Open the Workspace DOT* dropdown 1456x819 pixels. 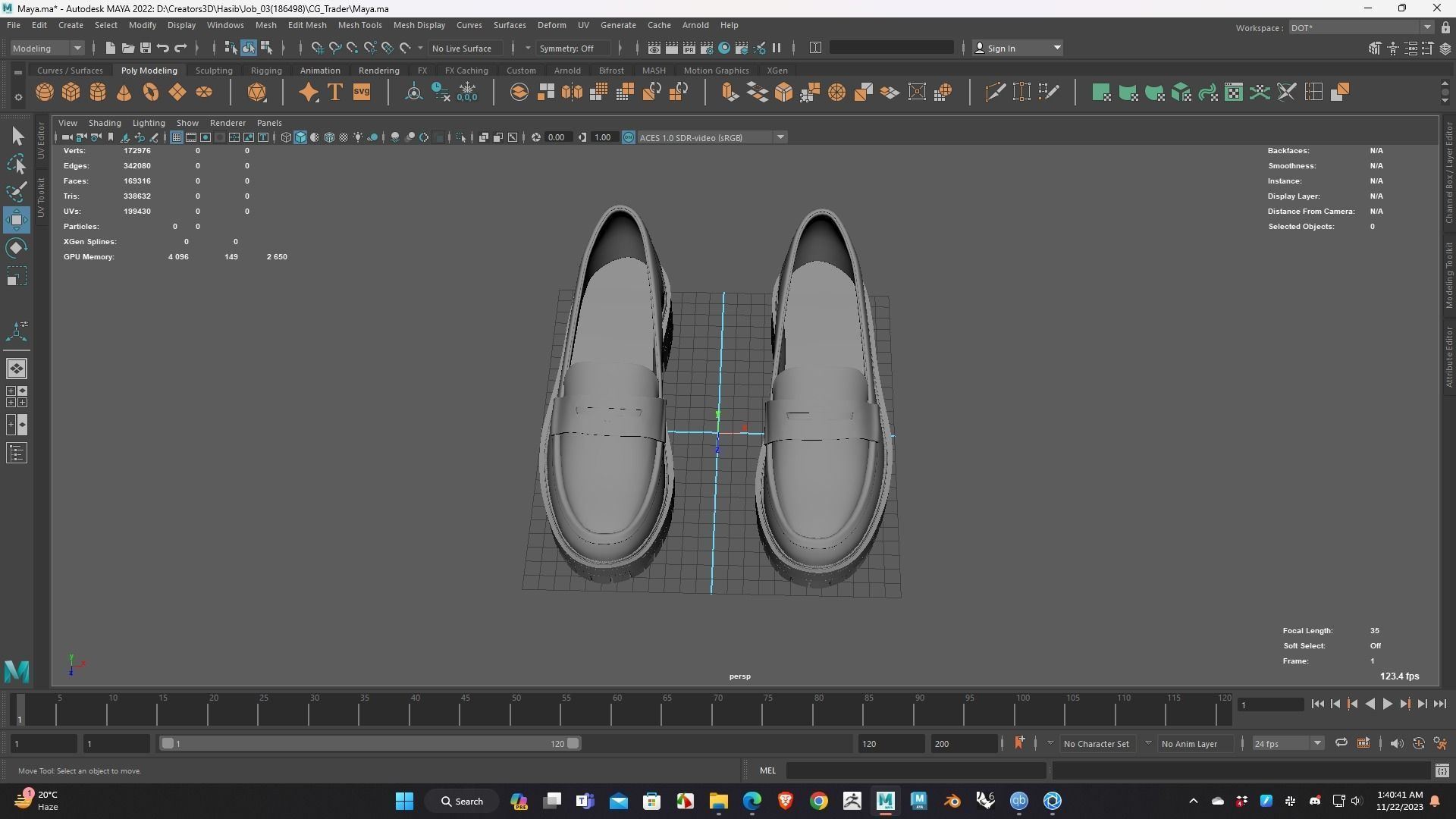tap(1360, 27)
